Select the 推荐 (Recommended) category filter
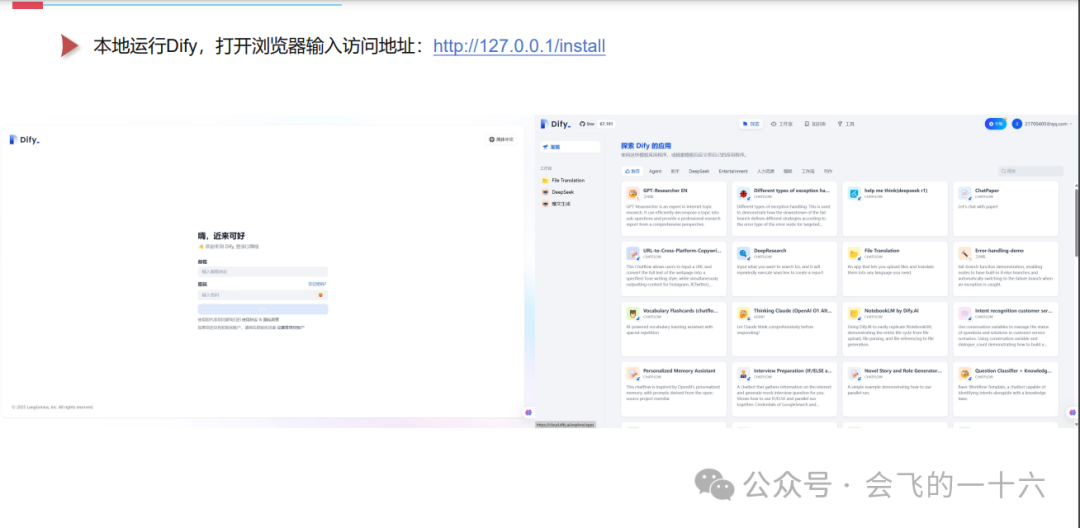The height and width of the screenshot is (528, 1080). pyautogui.click(x=632, y=171)
